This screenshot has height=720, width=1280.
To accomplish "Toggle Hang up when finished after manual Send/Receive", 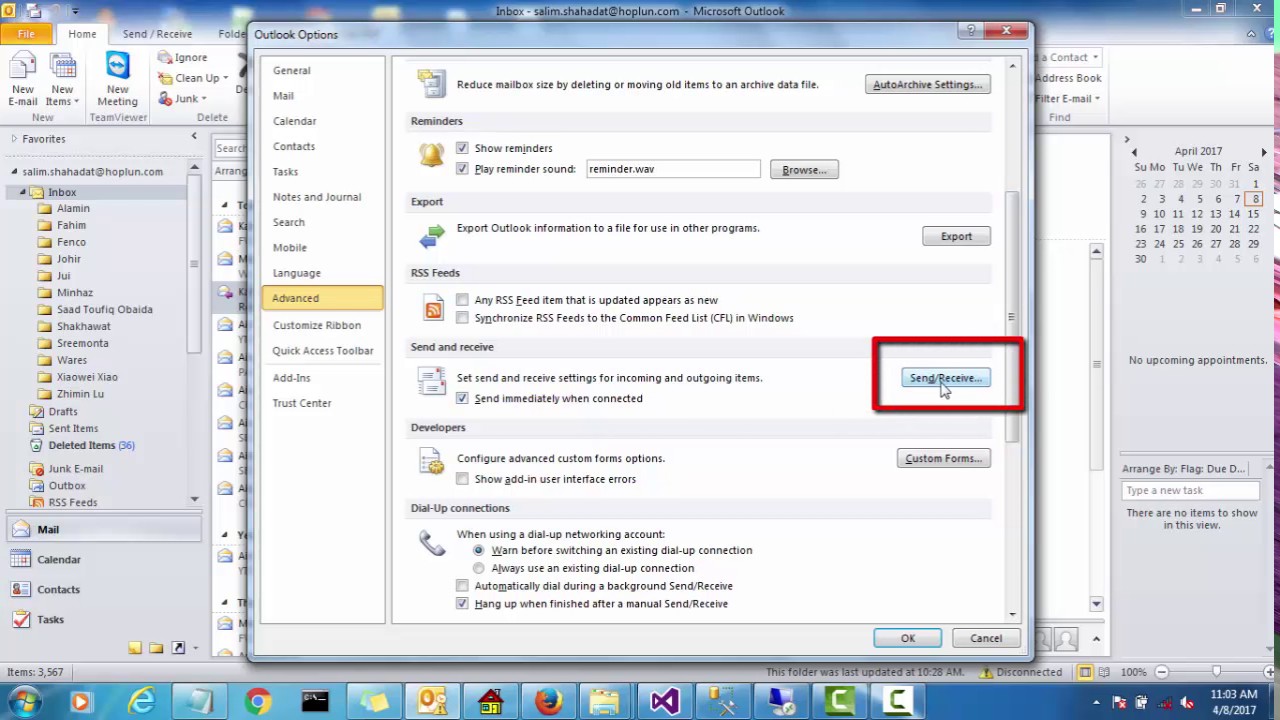I will click(x=462, y=604).
